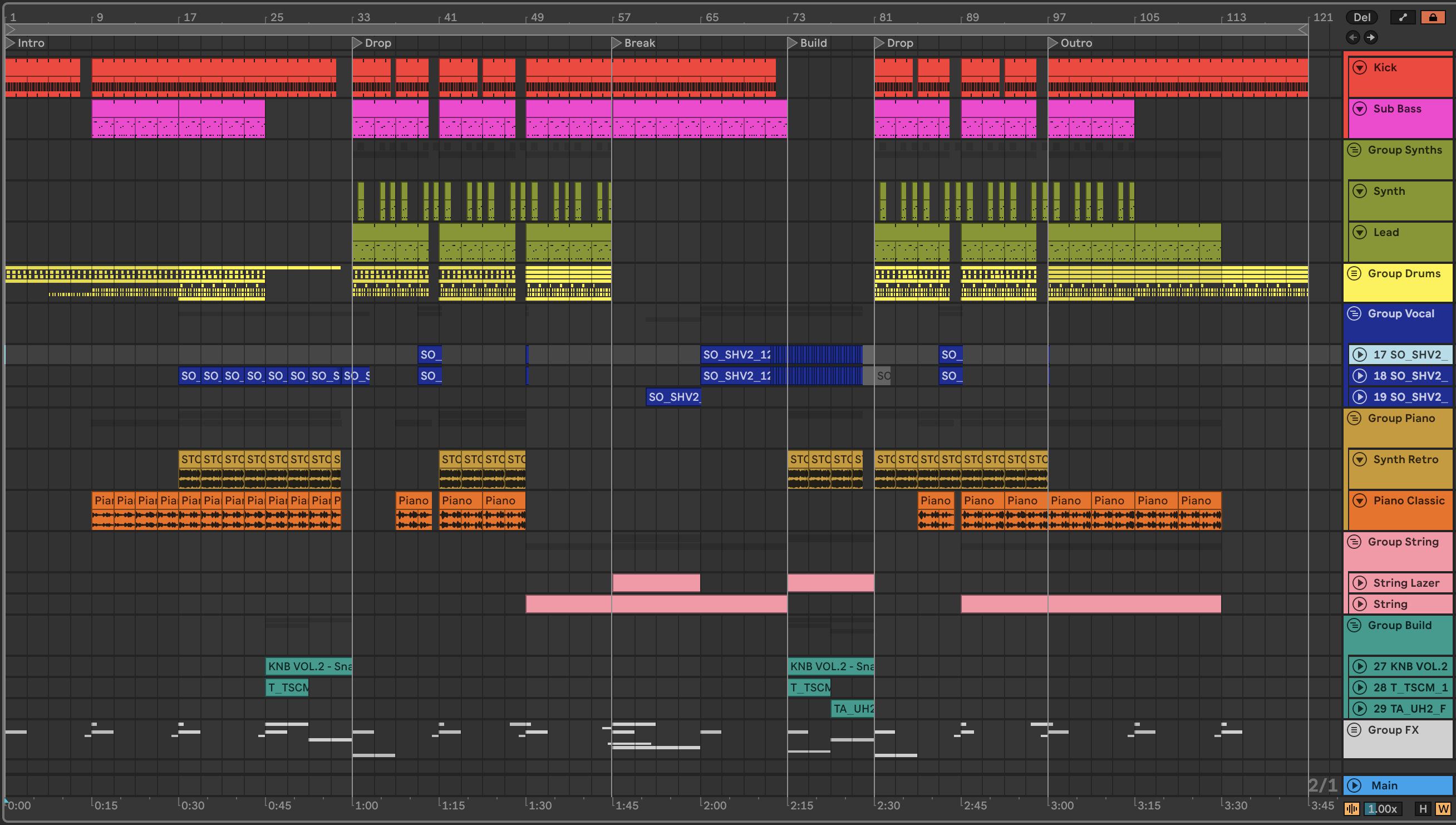Collapse the Kick track unfold arrow
The image size is (1456, 825).
(1360, 67)
